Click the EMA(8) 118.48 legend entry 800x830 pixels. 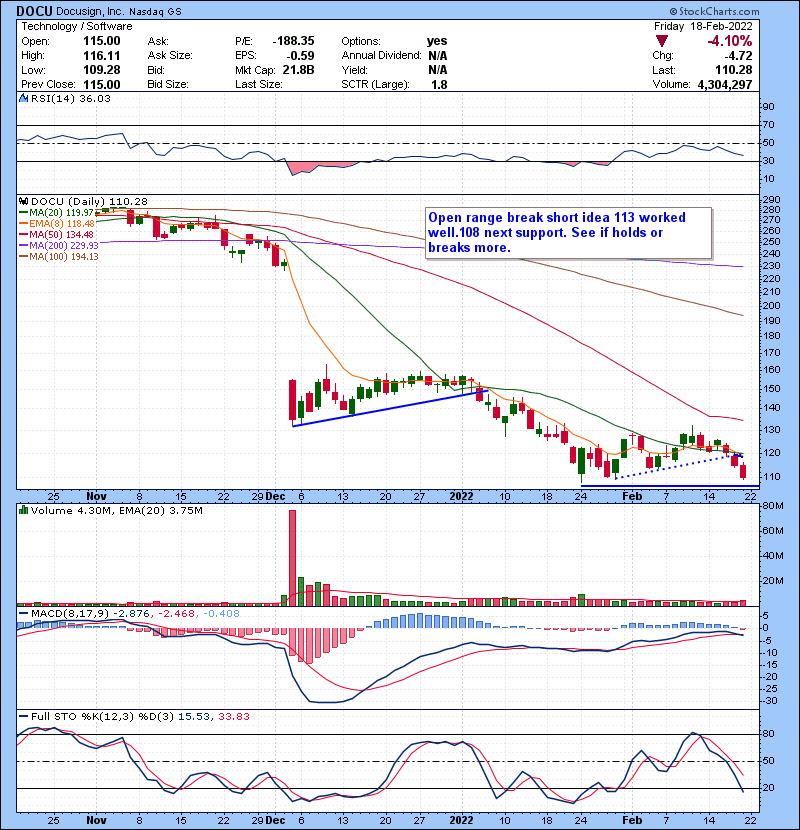pos(57,224)
